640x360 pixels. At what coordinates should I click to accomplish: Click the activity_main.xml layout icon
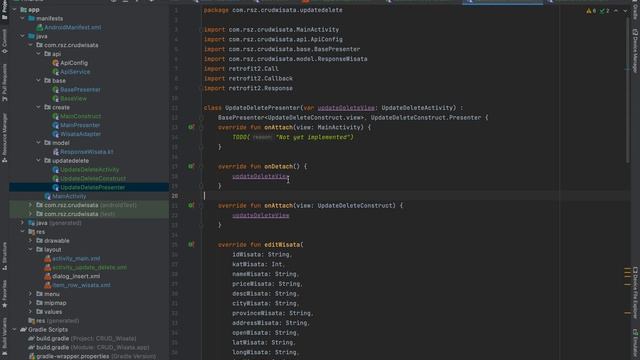(x=48, y=258)
